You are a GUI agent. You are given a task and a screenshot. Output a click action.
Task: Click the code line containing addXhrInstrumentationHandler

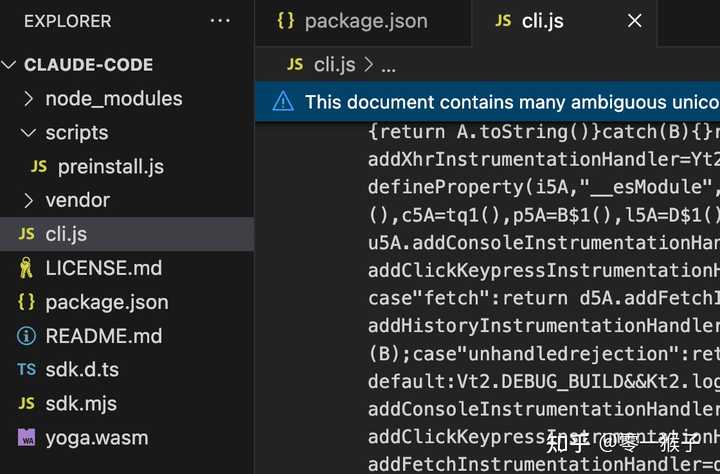[542, 159]
